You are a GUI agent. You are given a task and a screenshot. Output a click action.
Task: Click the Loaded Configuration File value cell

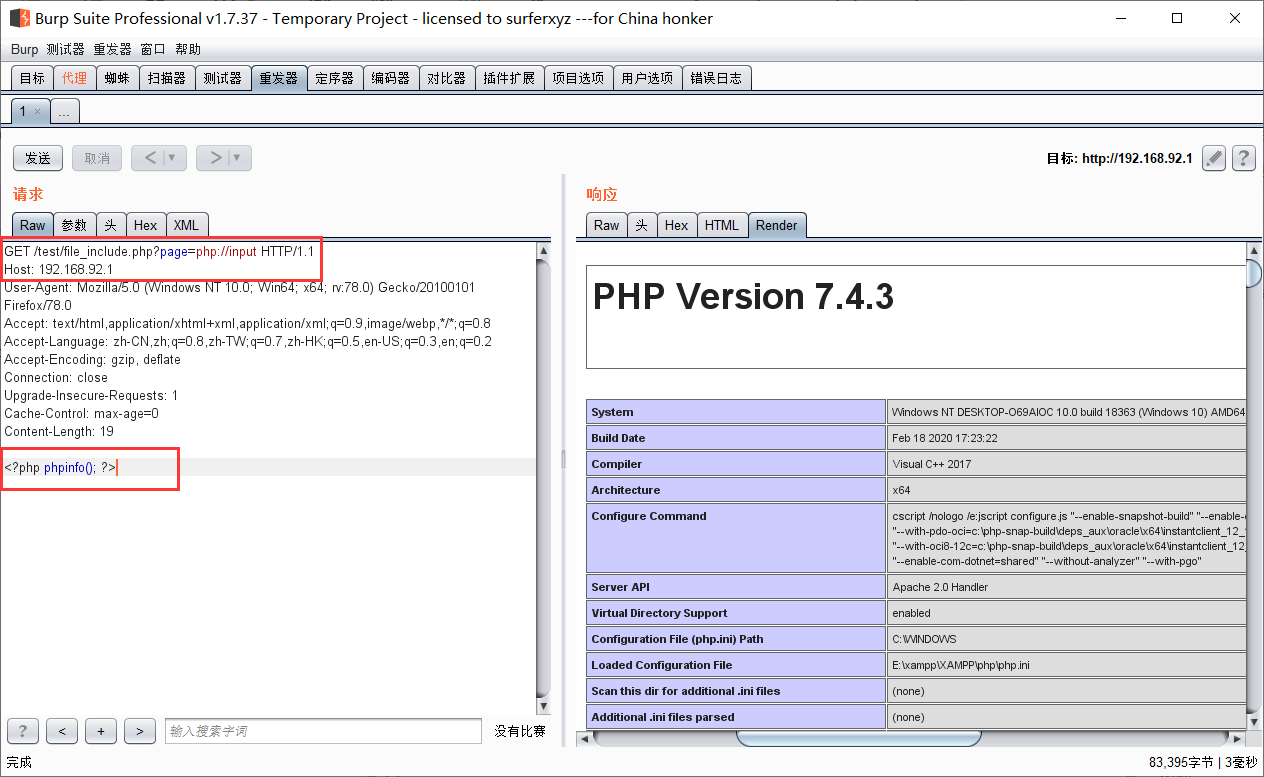(1067, 665)
